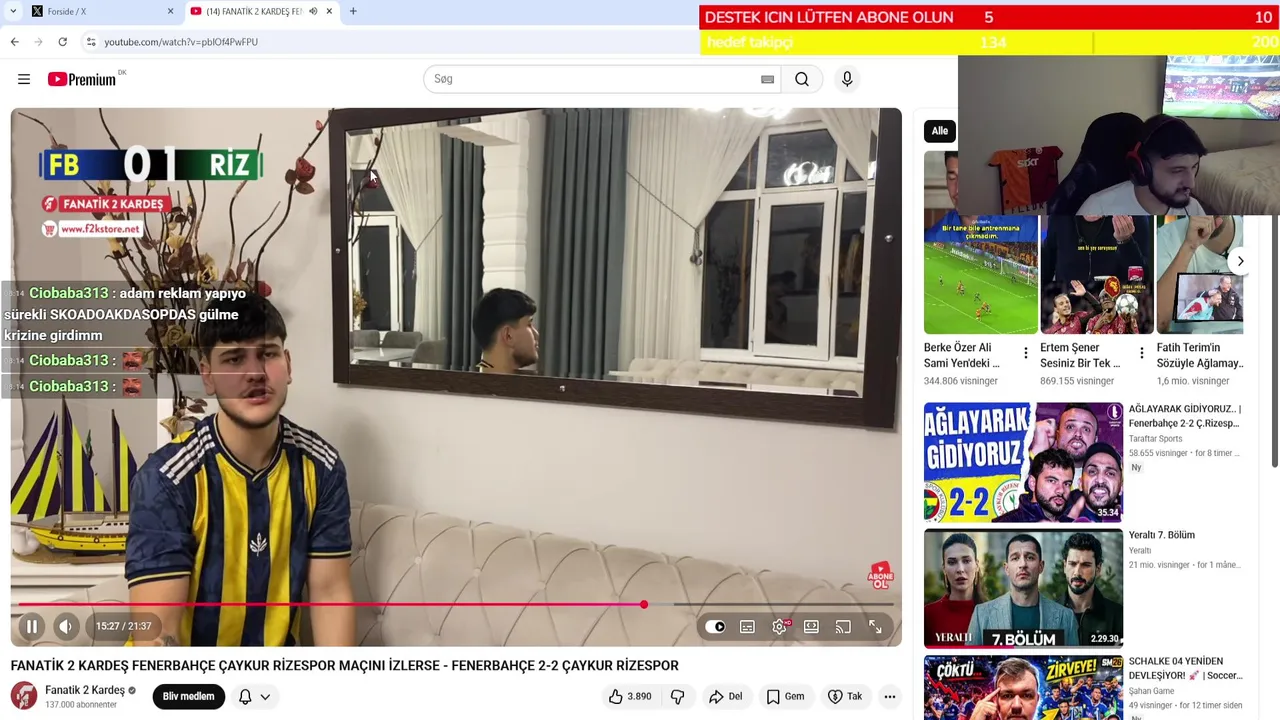
Task: Mute the video volume
Action: [65, 626]
